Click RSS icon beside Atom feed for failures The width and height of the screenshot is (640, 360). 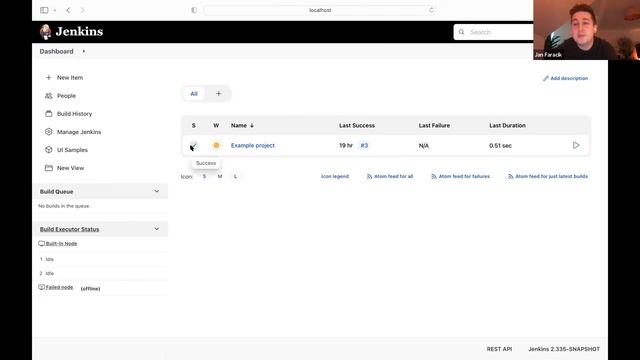pos(434,176)
